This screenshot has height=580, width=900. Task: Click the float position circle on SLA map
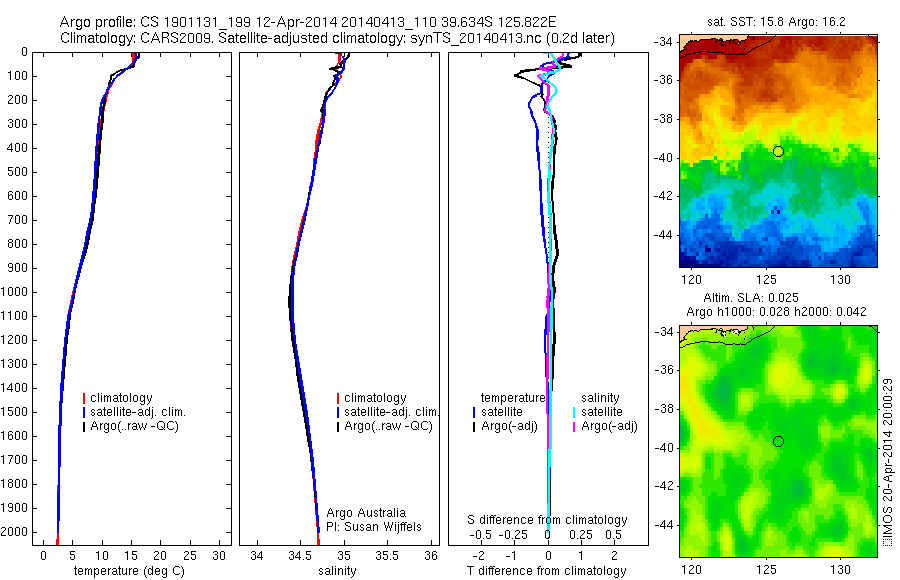[778, 442]
